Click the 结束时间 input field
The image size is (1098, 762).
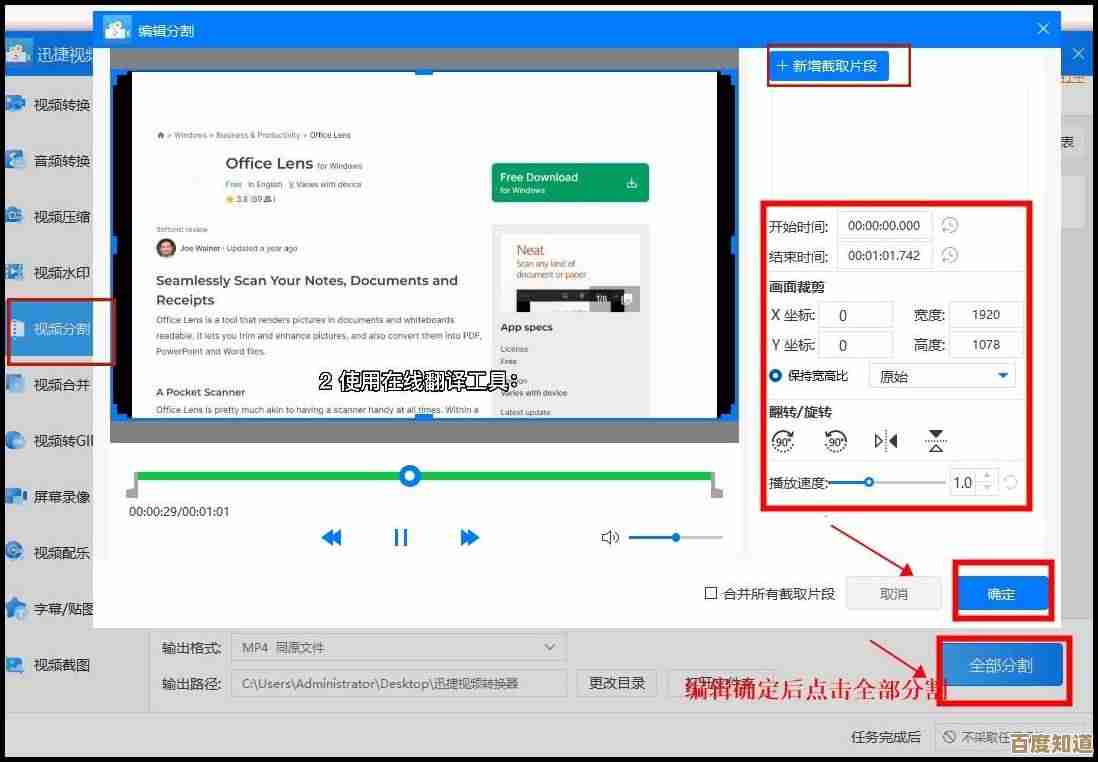click(884, 255)
